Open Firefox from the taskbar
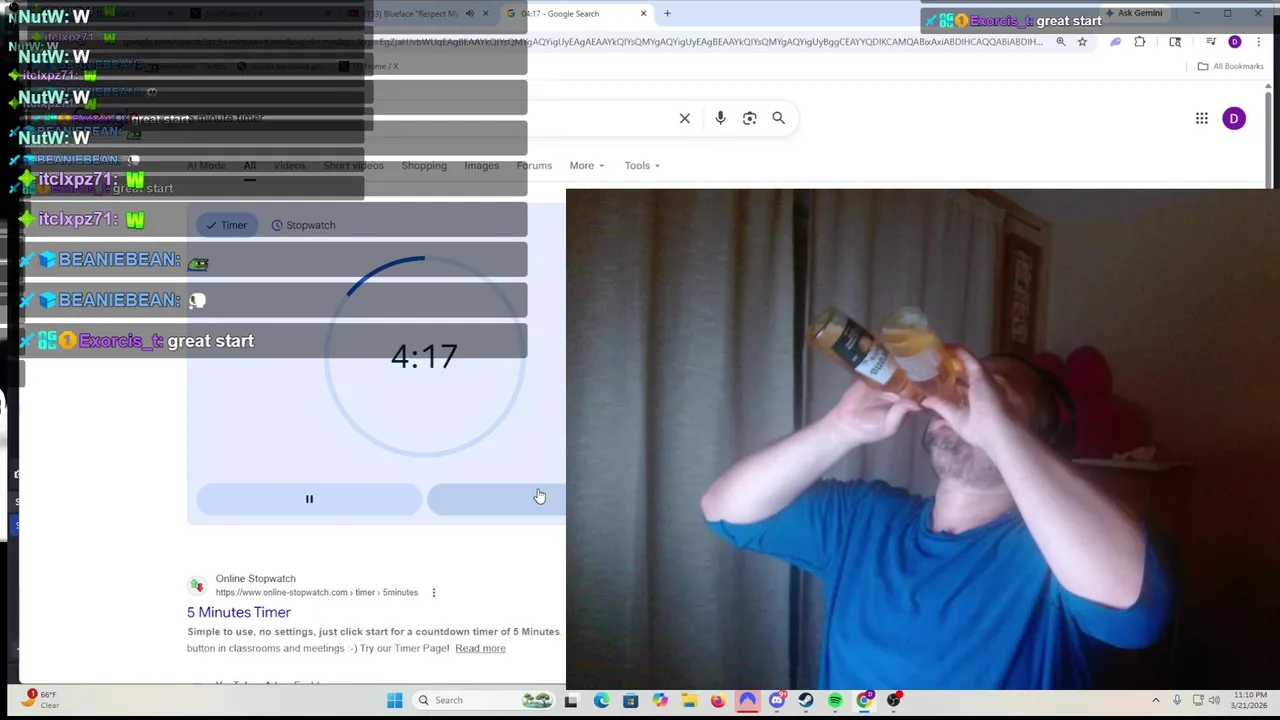The image size is (1280, 720). (x=718, y=700)
